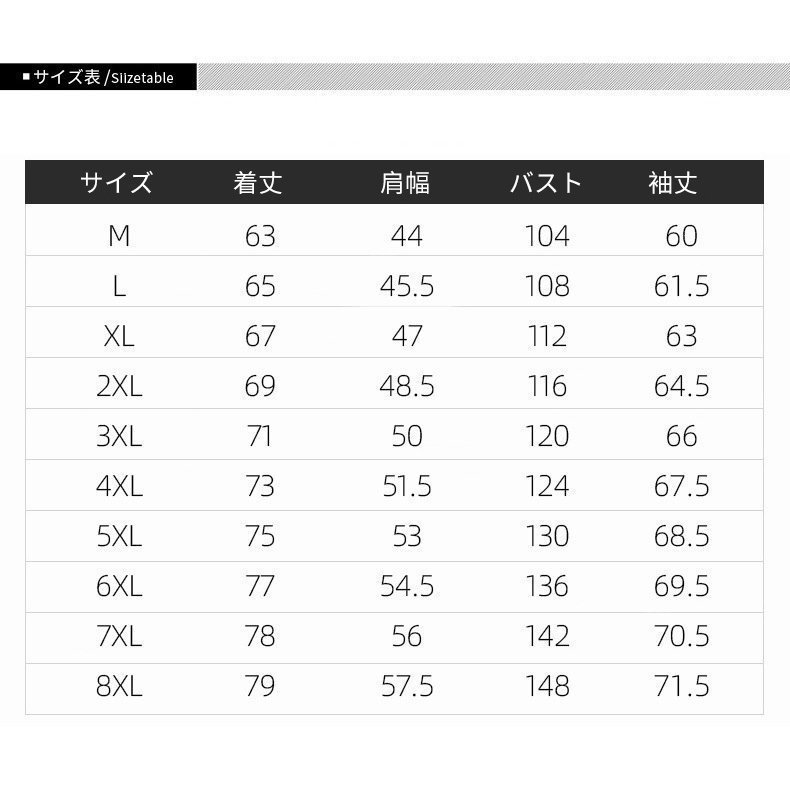Click the 着丈 column header
The image size is (790, 790).
coord(258,183)
